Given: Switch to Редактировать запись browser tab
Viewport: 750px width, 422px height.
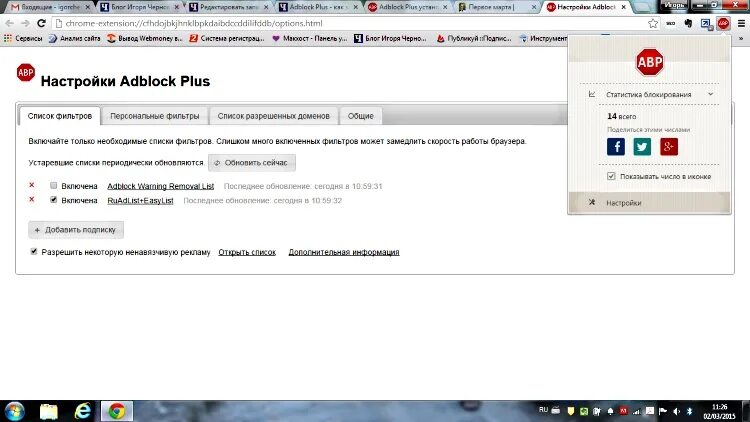Looking at the screenshot, I should point(229,7).
